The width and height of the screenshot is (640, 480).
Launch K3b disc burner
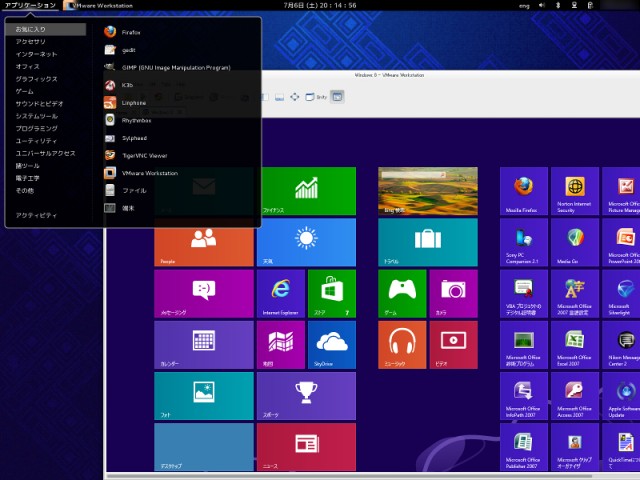[118, 85]
